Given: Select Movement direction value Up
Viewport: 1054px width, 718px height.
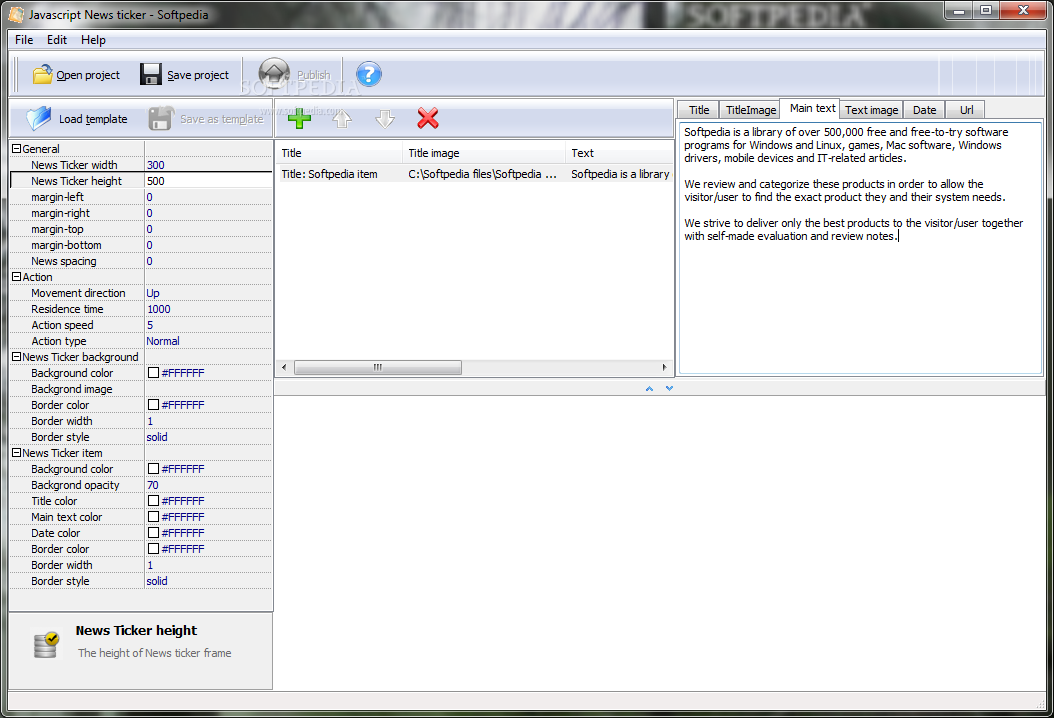Looking at the screenshot, I should point(208,293).
